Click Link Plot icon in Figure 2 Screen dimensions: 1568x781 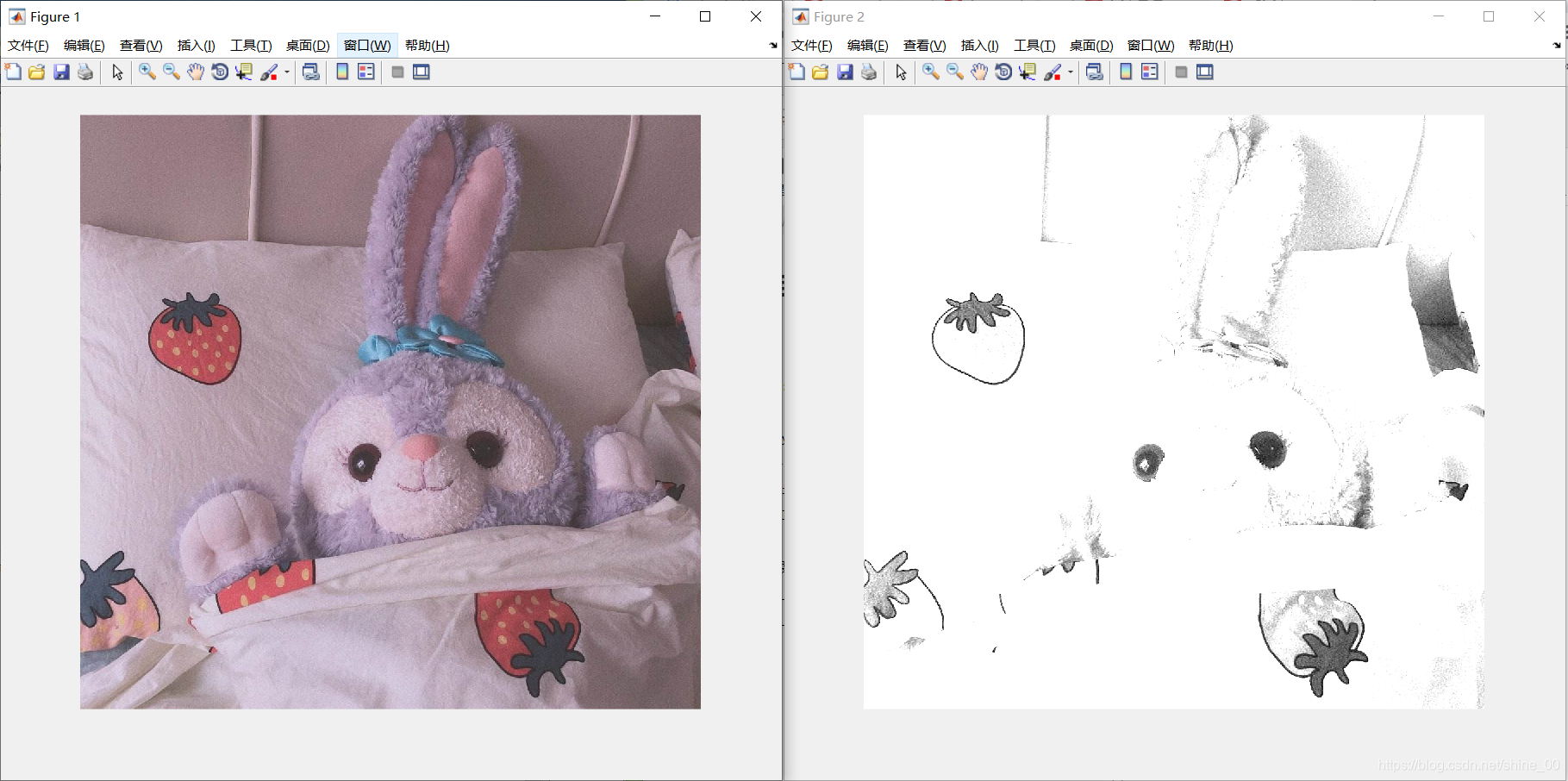click(1095, 72)
